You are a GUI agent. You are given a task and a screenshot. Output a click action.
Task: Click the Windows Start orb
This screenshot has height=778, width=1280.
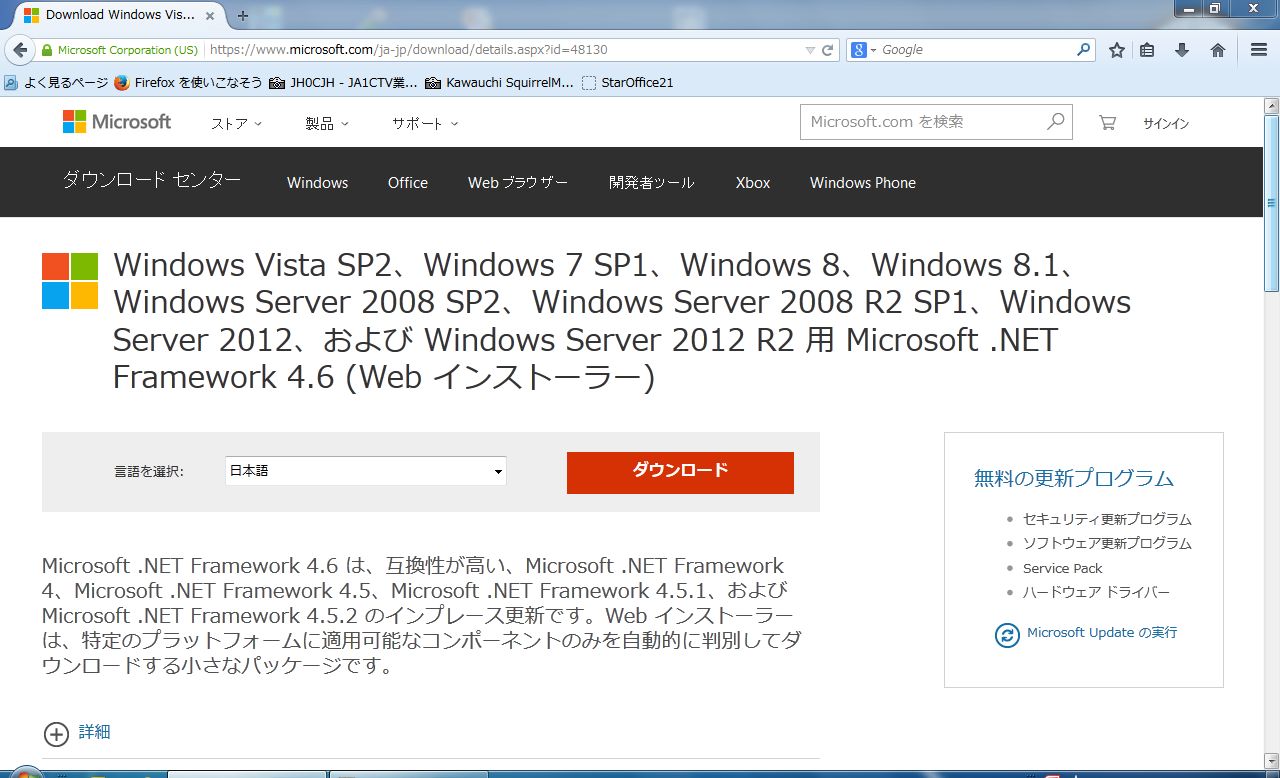(x=25, y=772)
